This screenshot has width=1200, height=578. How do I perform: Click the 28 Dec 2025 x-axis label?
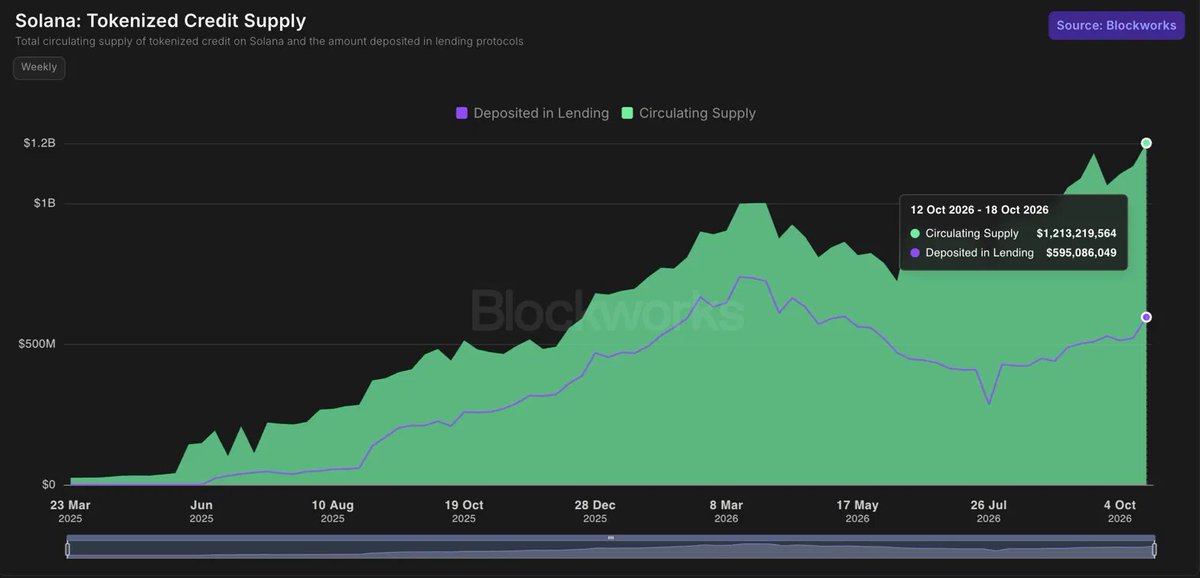click(x=595, y=511)
